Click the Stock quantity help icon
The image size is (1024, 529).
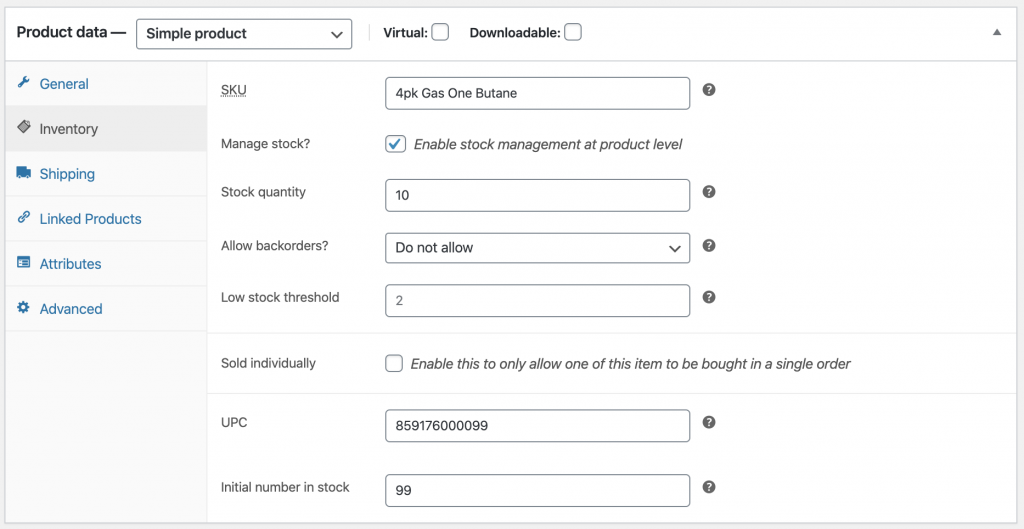tap(709, 191)
